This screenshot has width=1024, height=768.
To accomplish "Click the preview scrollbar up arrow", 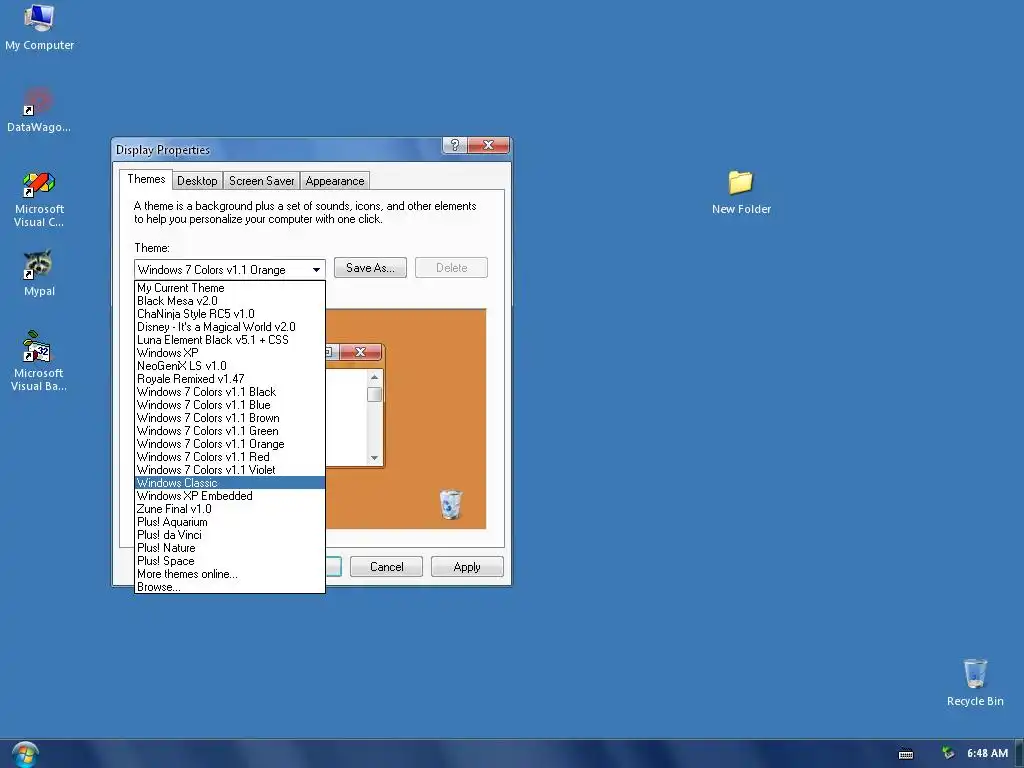I will click(x=374, y=377).
